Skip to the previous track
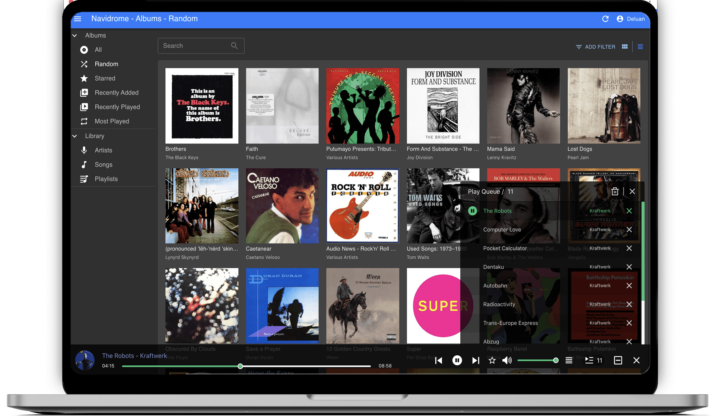715x417 pixels. pos(439,360)
